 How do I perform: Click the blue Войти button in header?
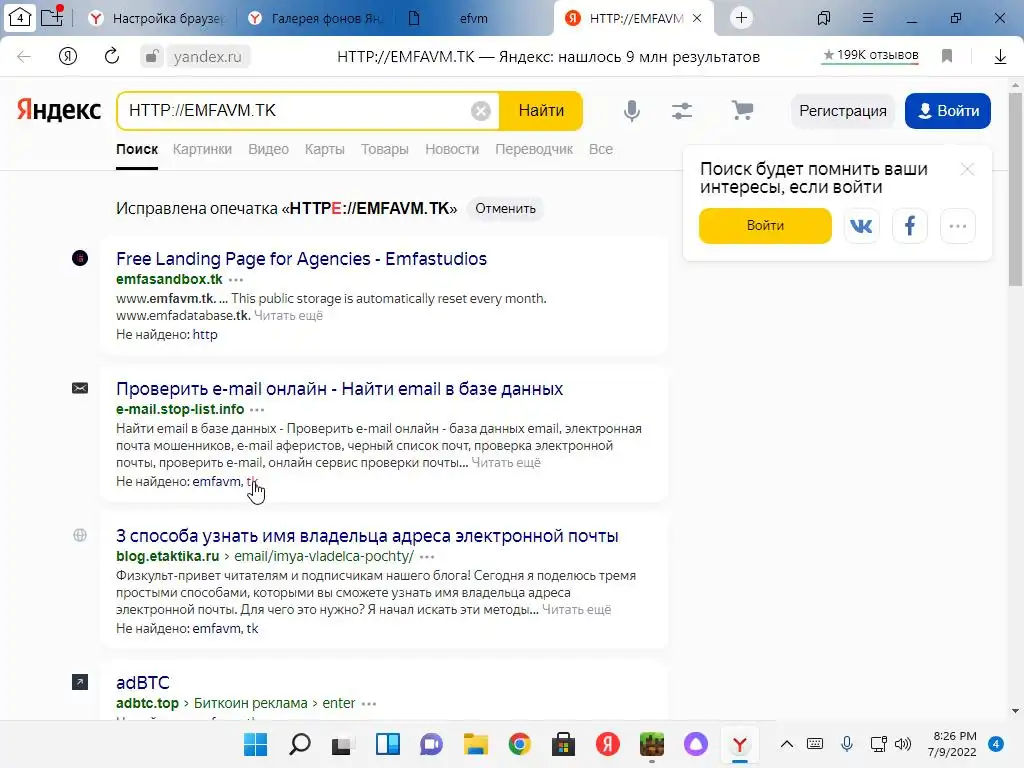tap(948, 111)
